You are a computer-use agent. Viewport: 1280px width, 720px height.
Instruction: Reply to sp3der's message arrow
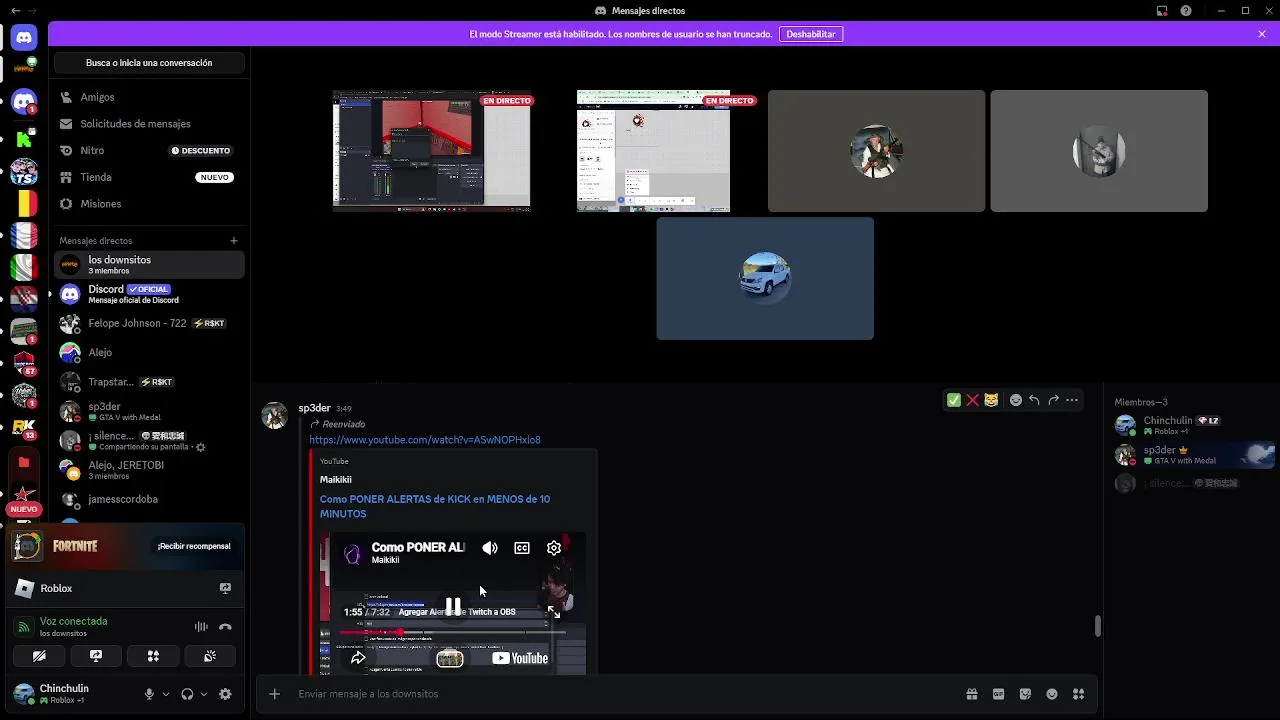[1034, 400]
